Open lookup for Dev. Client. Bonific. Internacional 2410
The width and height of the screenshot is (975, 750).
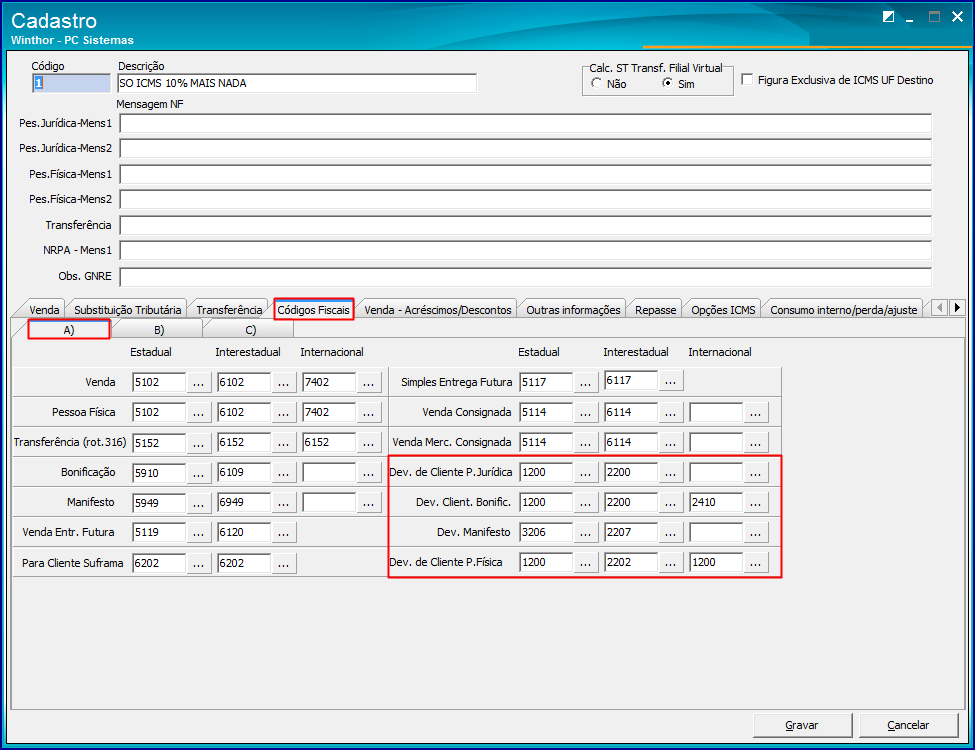[756, 502]
